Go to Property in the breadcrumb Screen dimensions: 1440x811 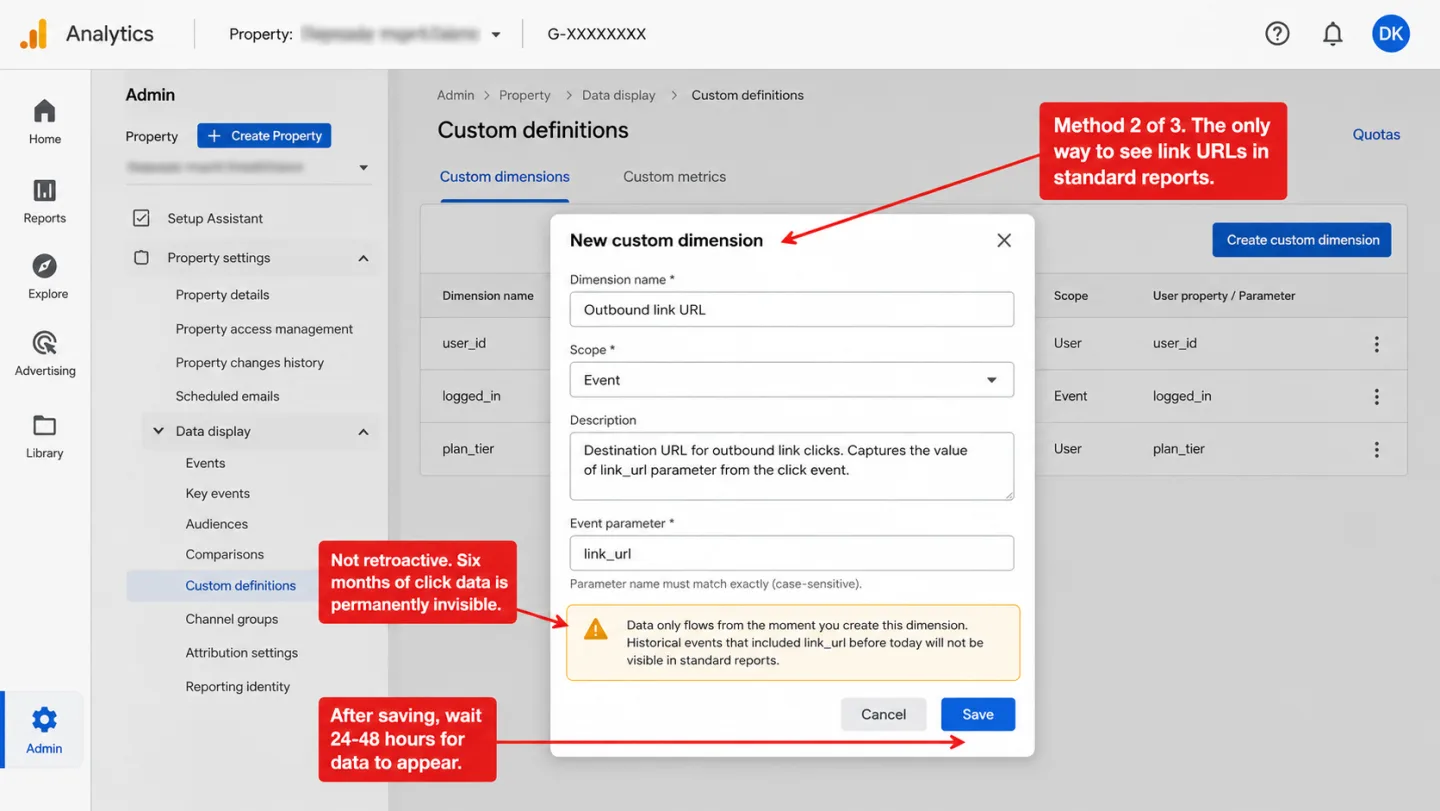(524, 95)
